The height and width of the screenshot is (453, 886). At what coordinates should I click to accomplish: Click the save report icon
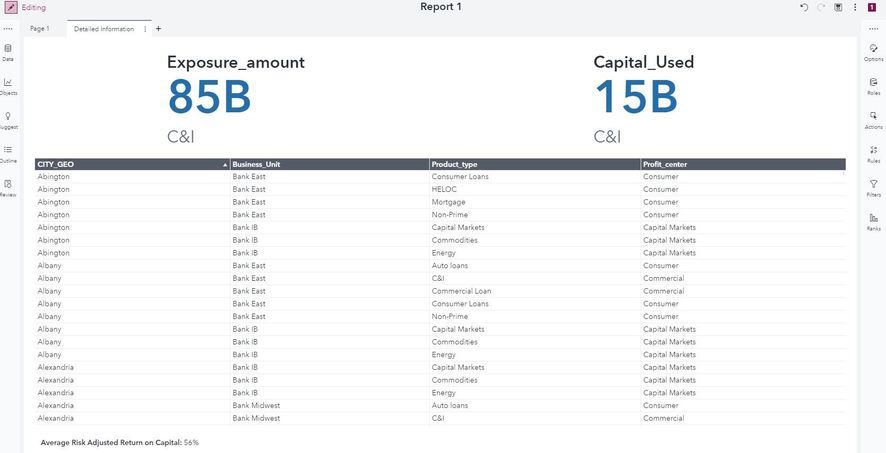[x=838, y=7]
